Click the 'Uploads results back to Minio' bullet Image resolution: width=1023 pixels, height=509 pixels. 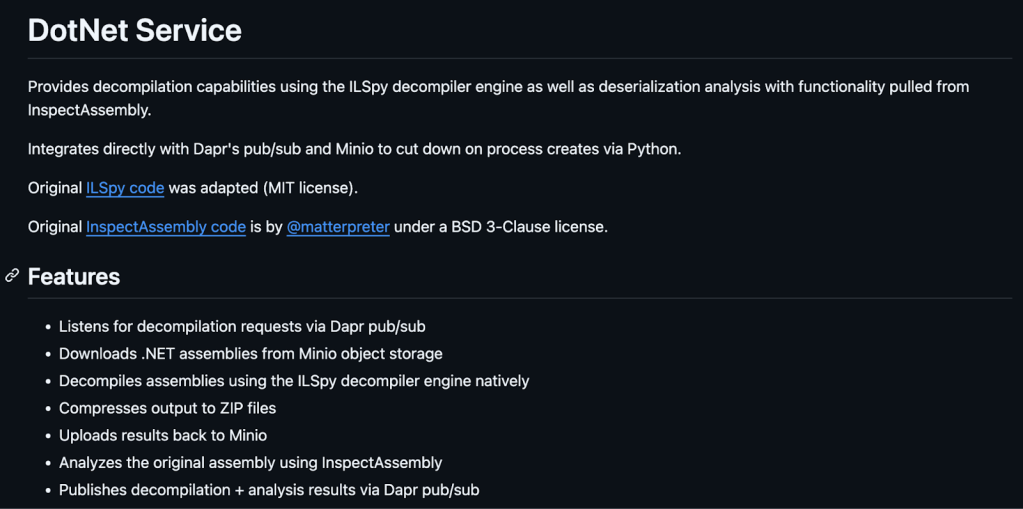coord(163,435)
